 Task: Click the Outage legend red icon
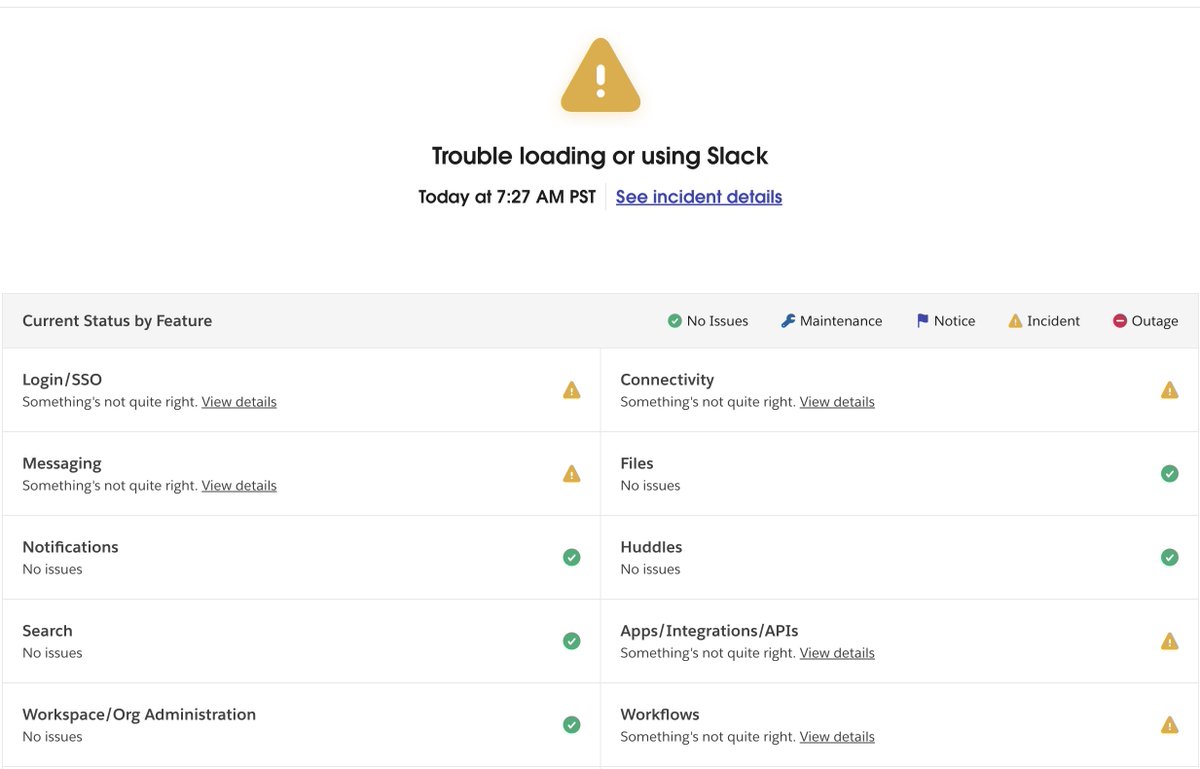[x=1120, y=321]
